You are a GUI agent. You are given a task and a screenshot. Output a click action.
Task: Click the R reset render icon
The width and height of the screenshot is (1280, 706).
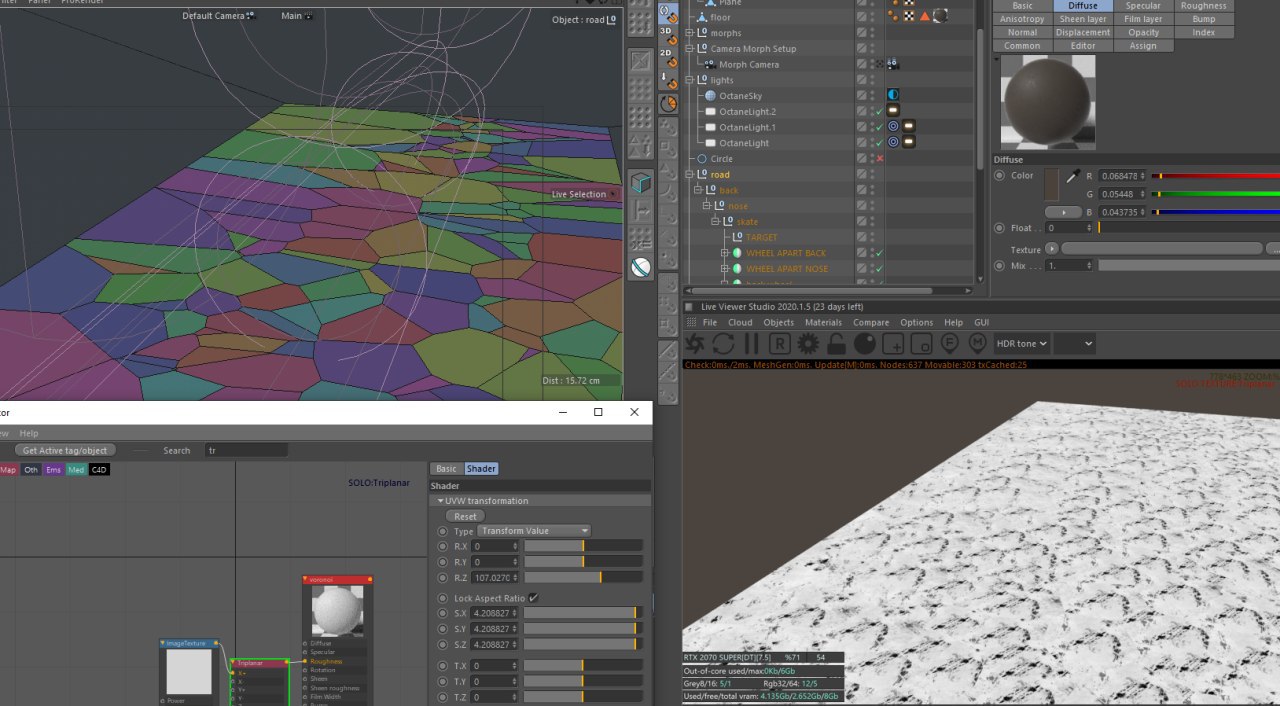pyautogui.click(x=779, y=344)
